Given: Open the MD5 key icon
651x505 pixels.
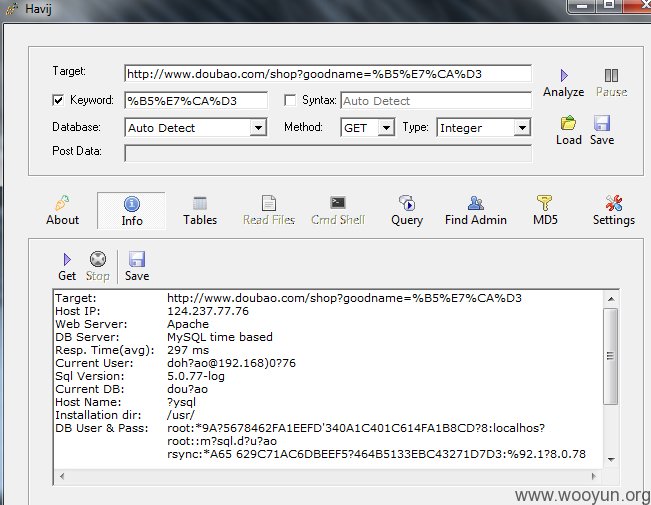Looking at the screenshot, I should click(544, 203).
